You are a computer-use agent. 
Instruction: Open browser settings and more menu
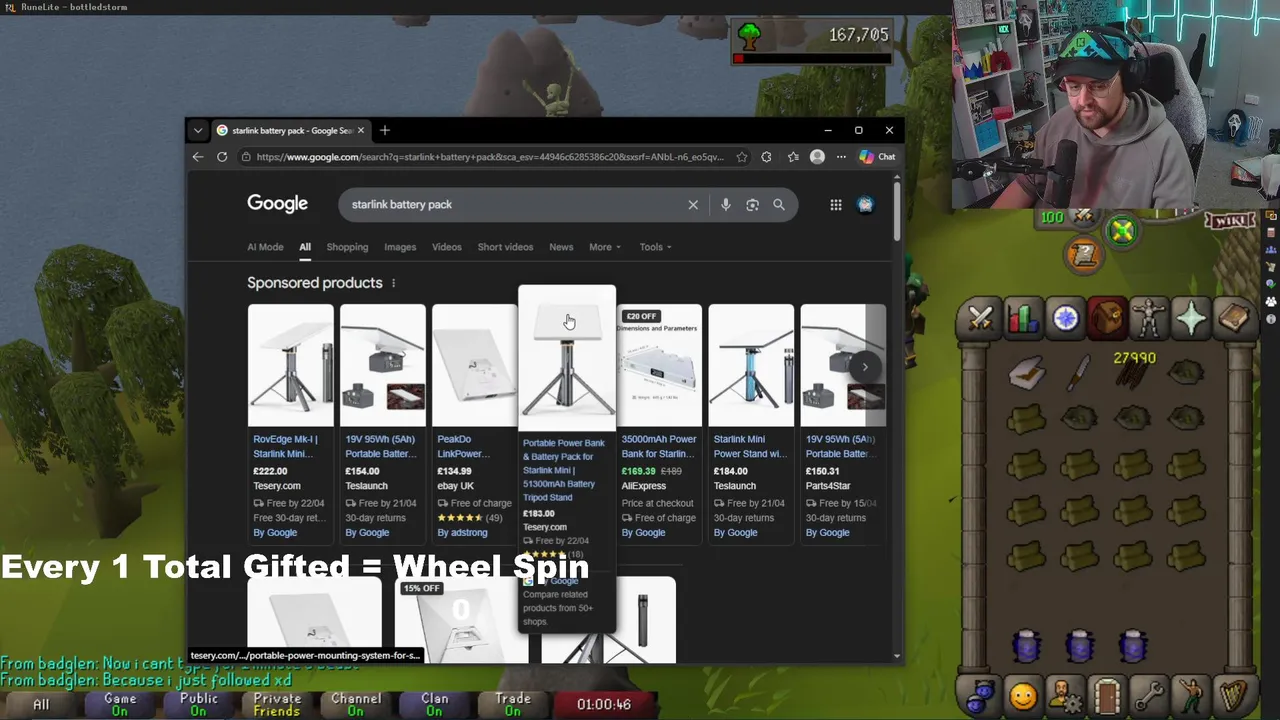point(841,157)
